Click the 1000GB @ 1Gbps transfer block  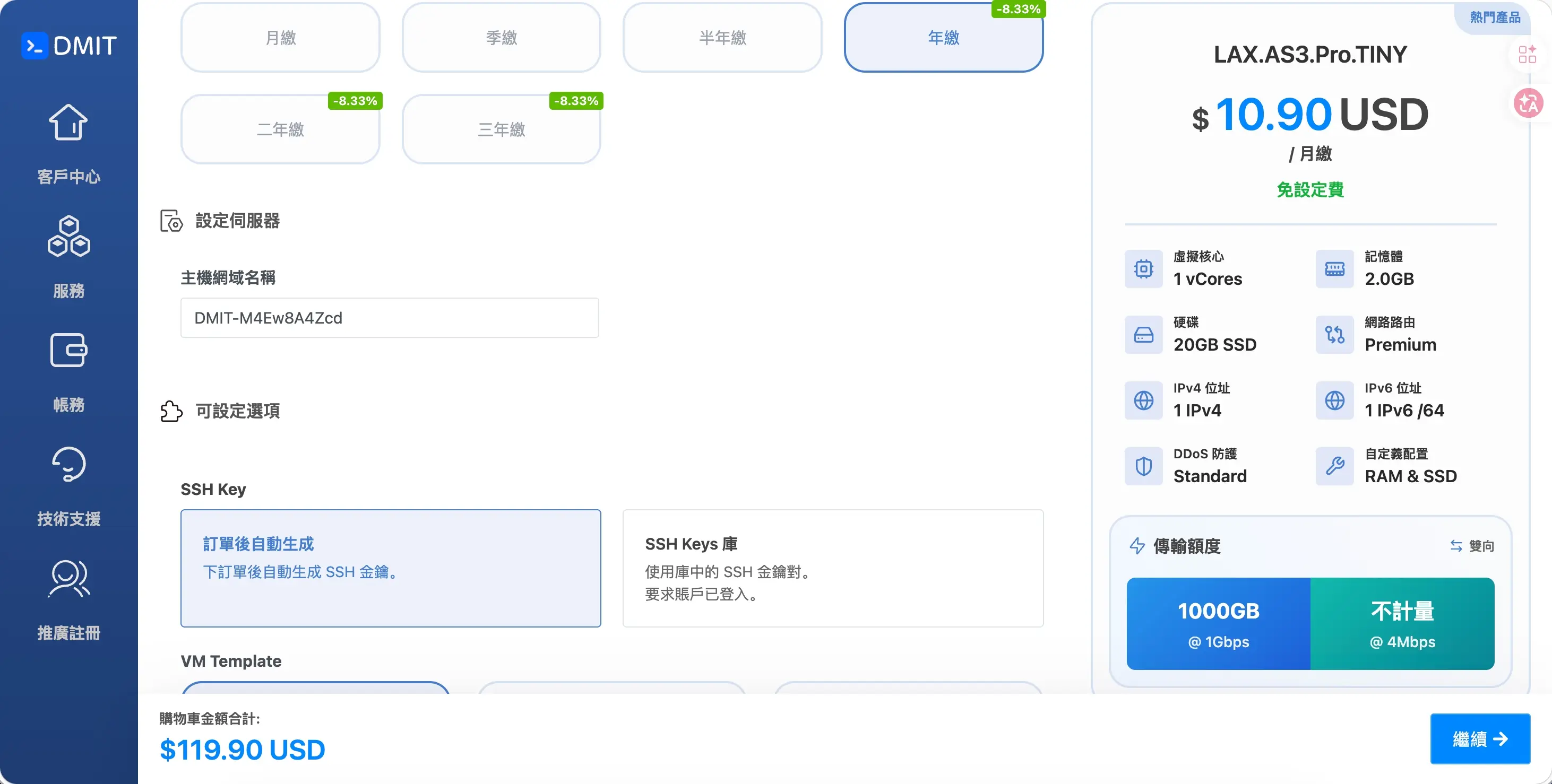pos(1218,624)
